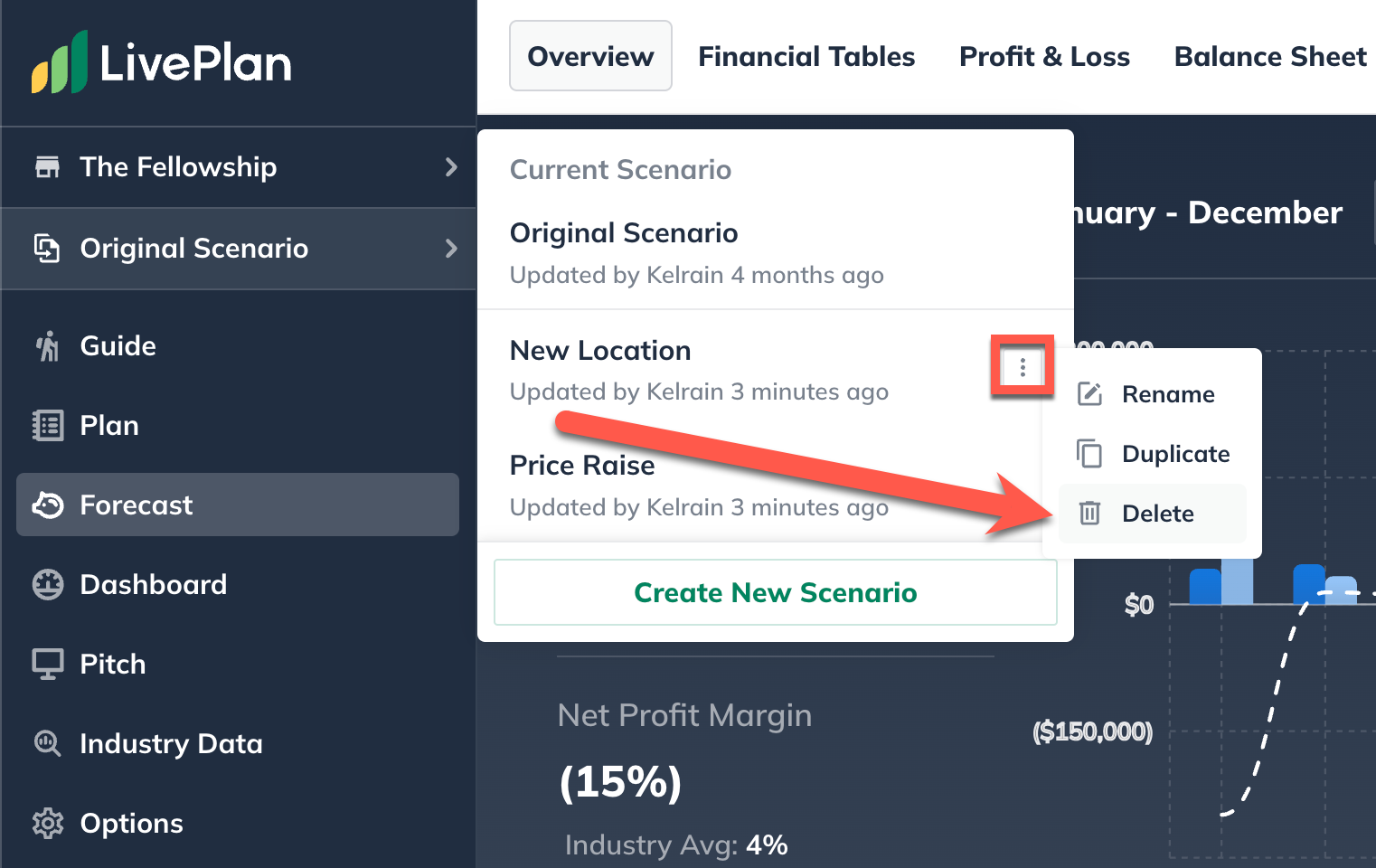Expand The Fellowship company chevron
The height and width of the screenshot is (868, 1376).
pos(451,167)
